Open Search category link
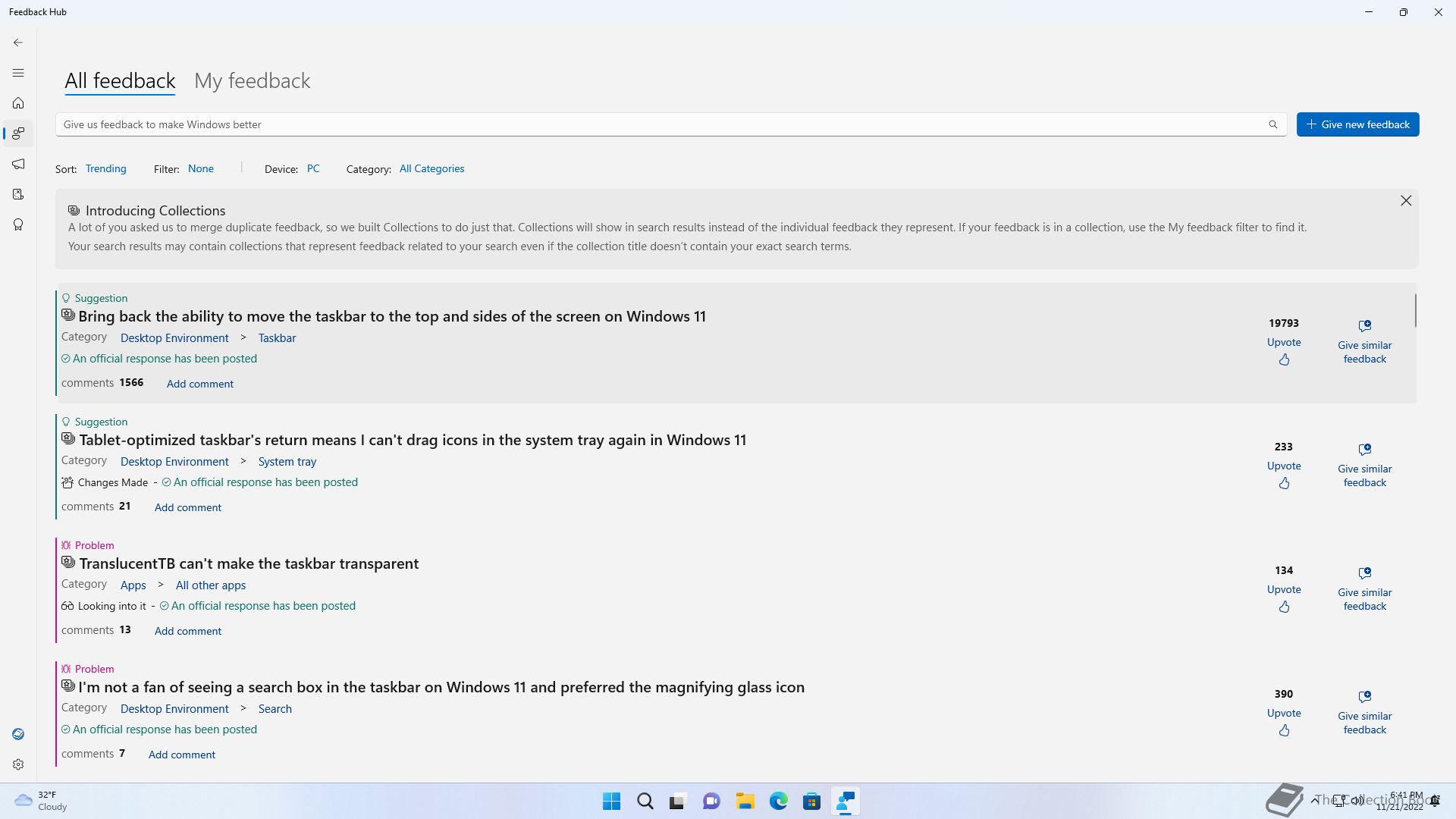 click(x=275, y=708)
